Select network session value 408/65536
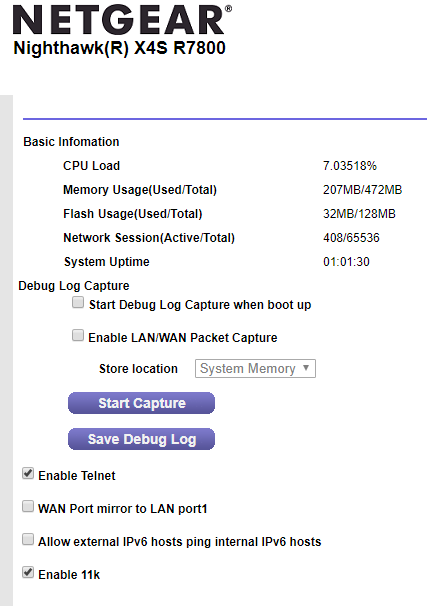Image resolution: width=427 pixels, height=606 pixels. click(351, 238)
